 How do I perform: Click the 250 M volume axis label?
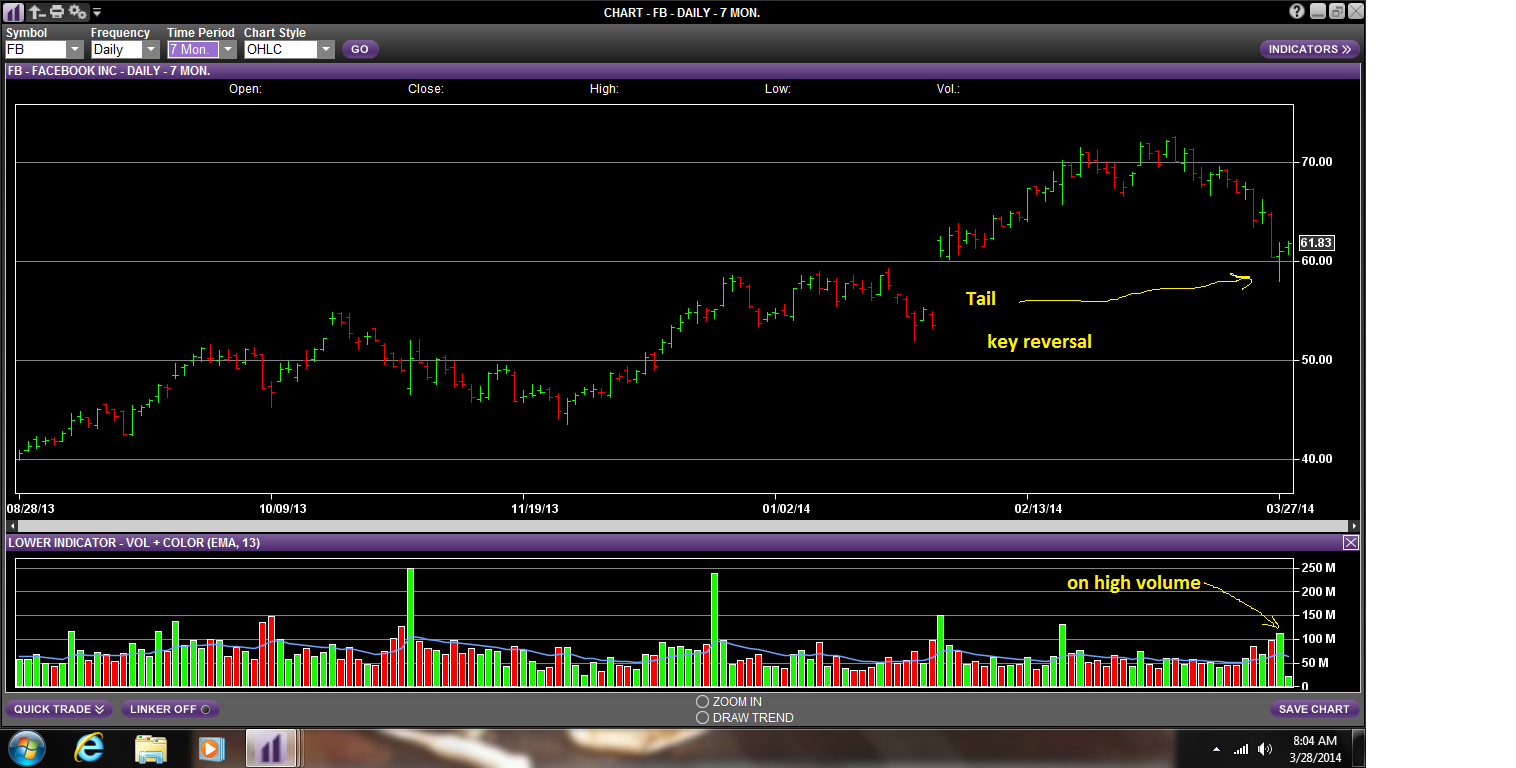coord(1317,567)
